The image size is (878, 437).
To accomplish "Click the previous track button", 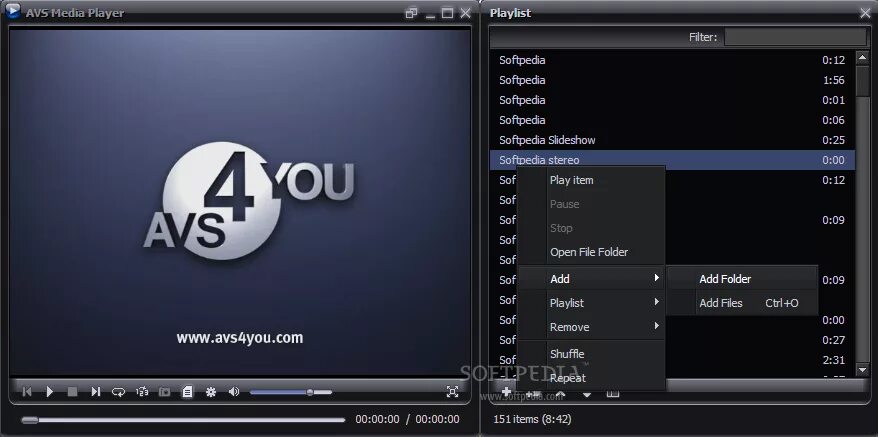I will (x=27, y=392).
